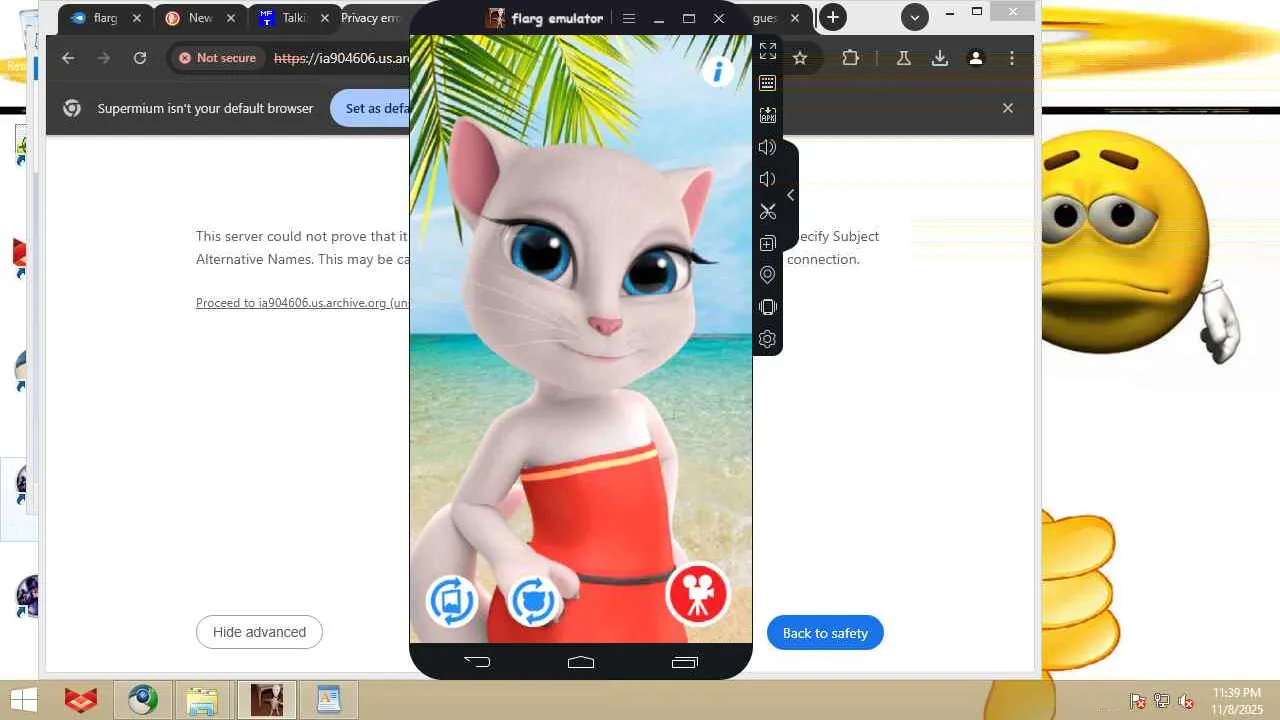
Task: Click the taskbar clock showing 11:39 PM
Action: pos(1237,700)
